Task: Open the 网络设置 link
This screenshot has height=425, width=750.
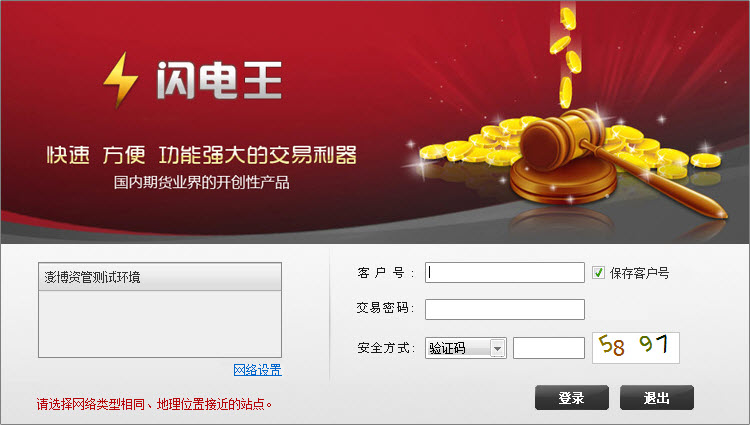Action: tap(257, 370)
